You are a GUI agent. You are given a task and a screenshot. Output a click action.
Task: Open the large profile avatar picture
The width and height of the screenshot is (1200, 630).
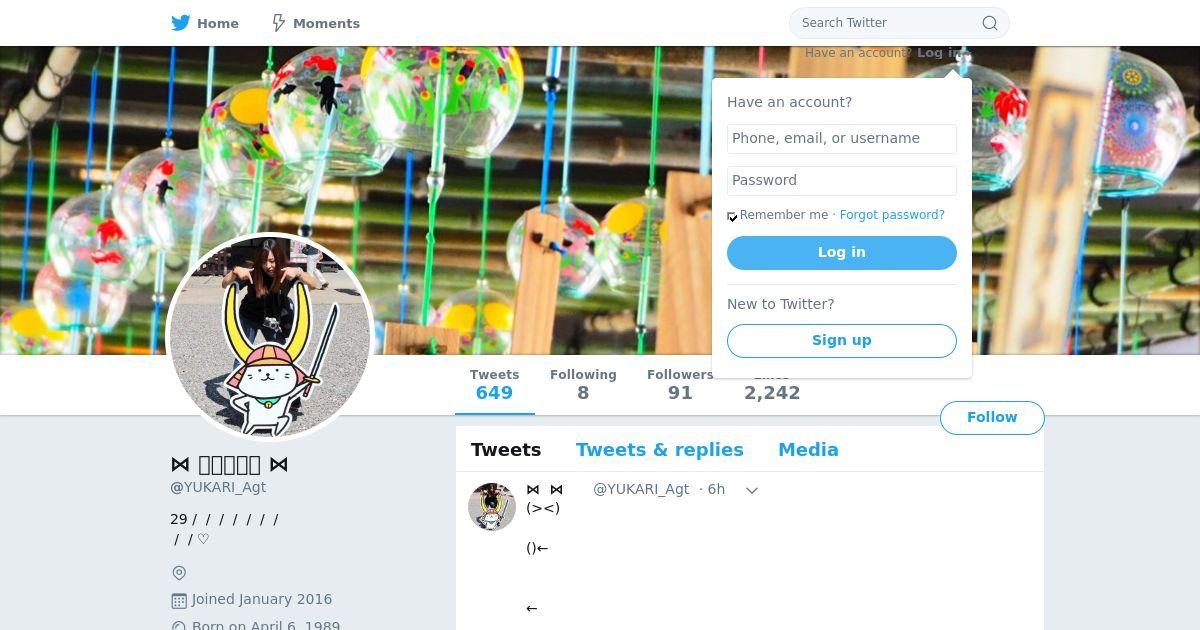(x=270, y=337)
